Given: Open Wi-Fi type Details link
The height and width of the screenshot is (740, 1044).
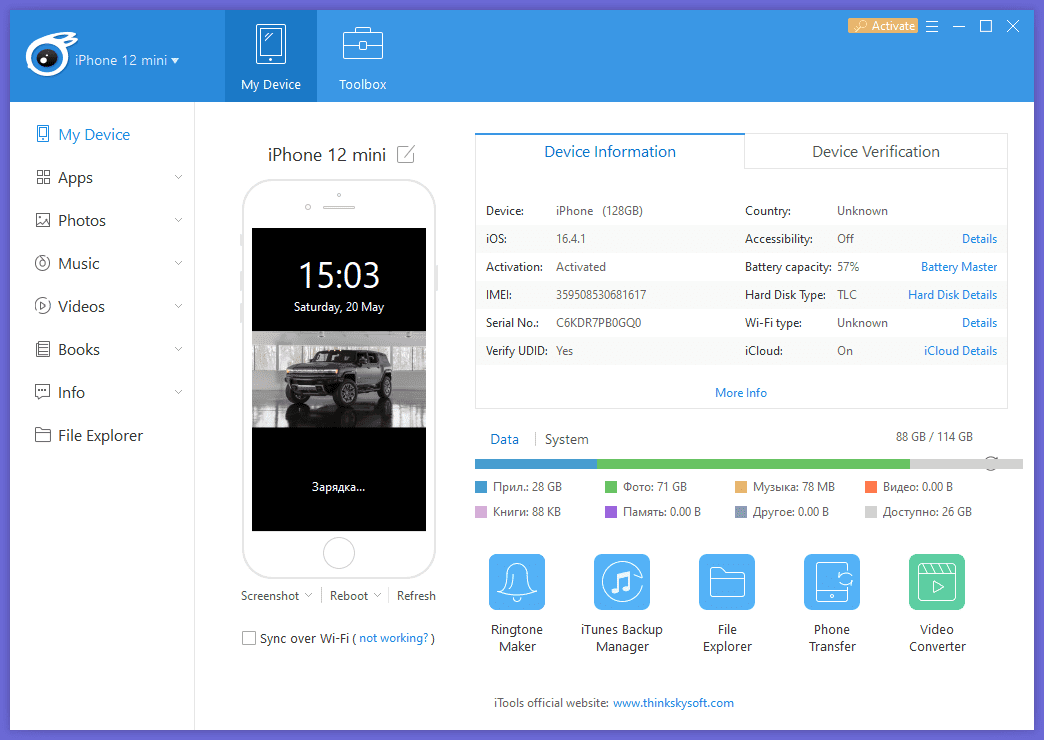Looking at the screenshot, I should [x=979, y=322].
